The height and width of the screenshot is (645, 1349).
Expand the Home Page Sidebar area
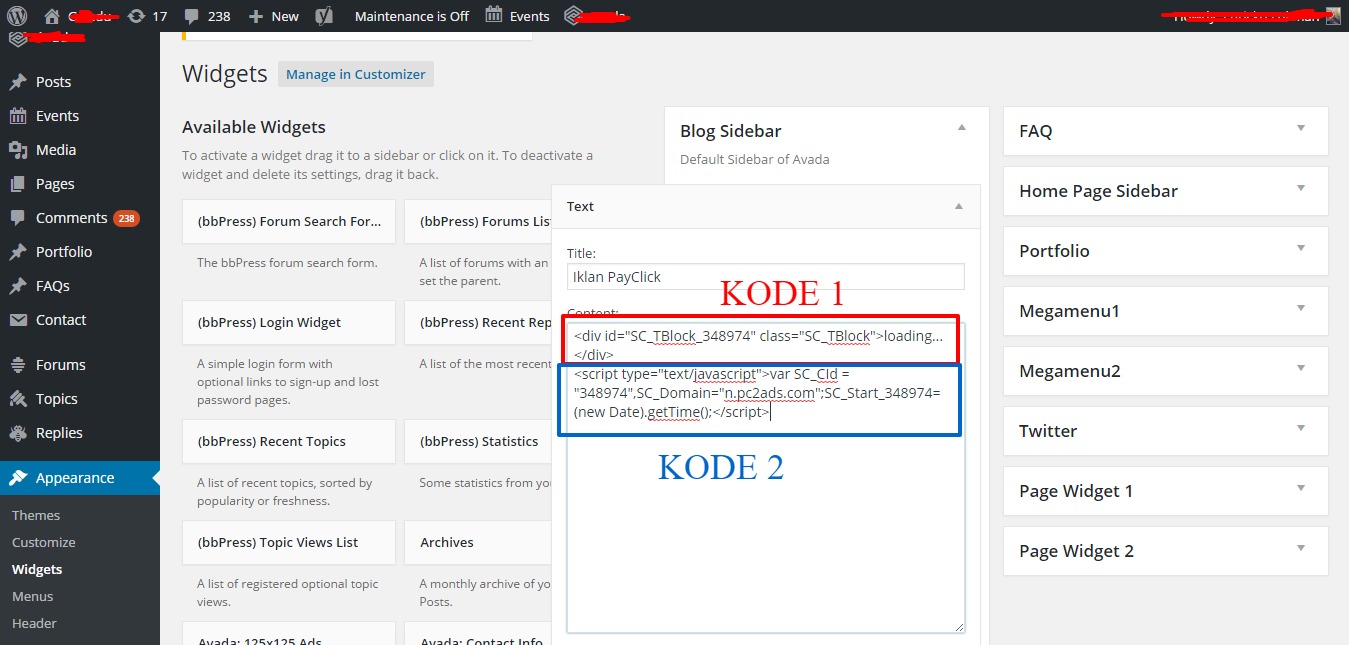(1301, 188)
